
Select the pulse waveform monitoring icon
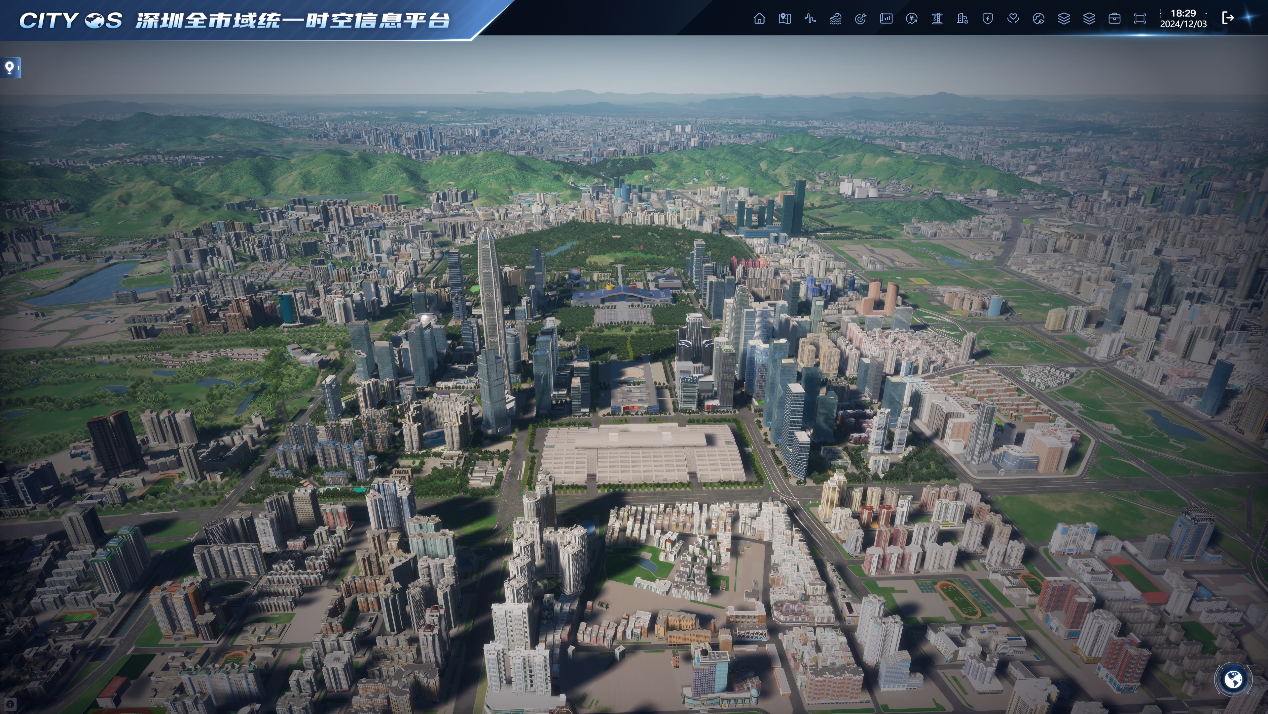tap(810, 18)
